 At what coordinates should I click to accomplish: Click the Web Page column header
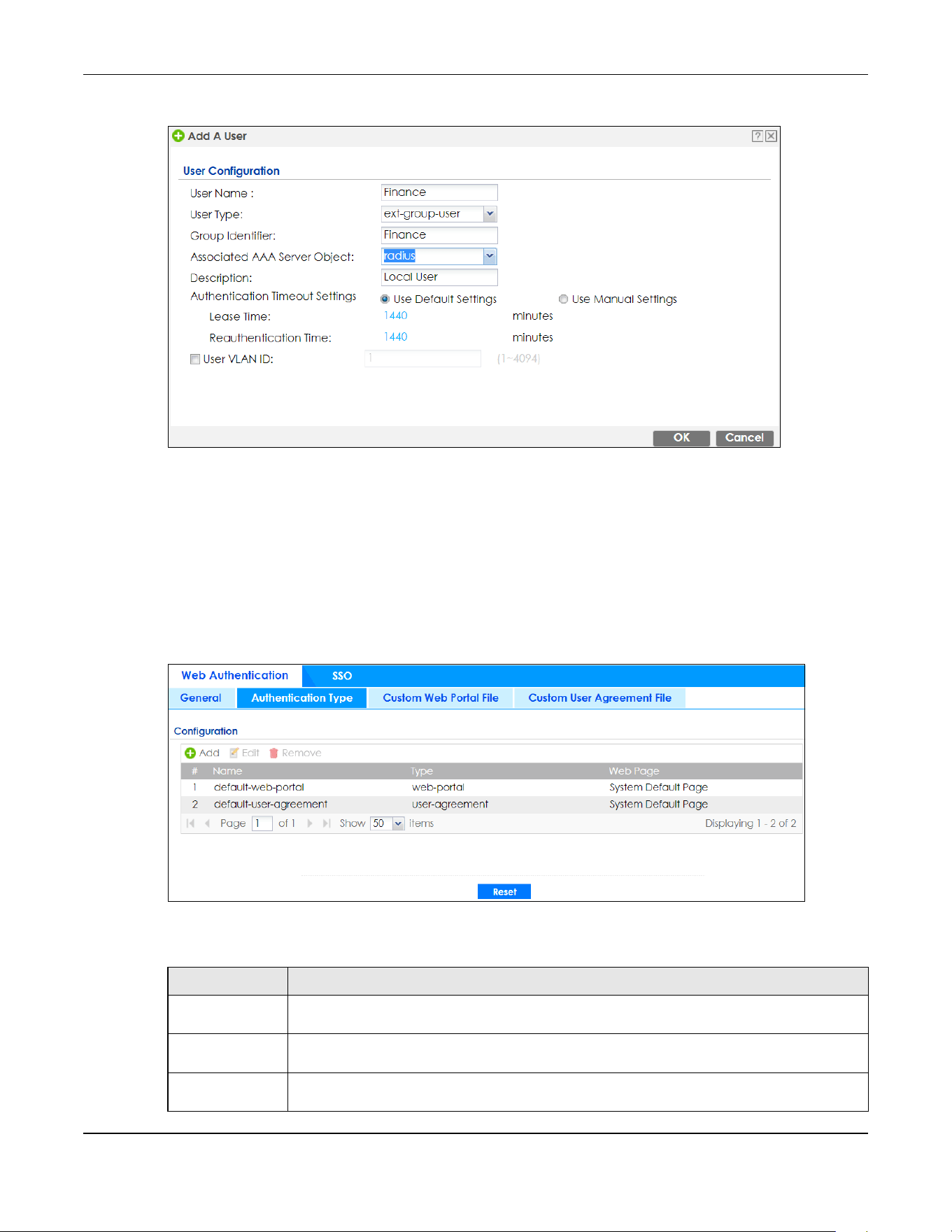634,771
